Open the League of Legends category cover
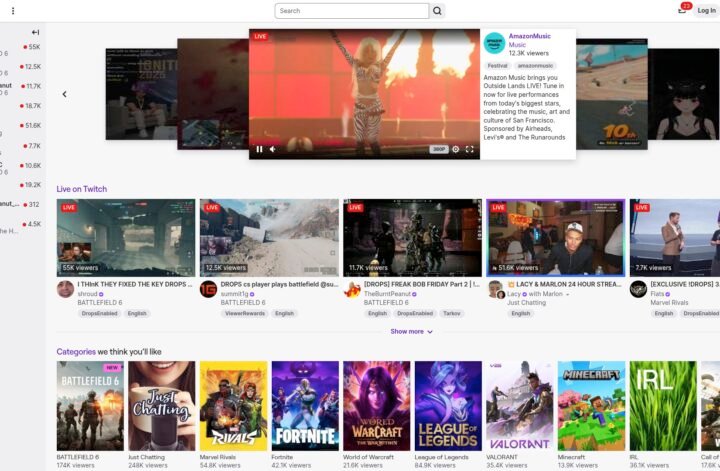The image size is (720, 471). coord(448,406)
